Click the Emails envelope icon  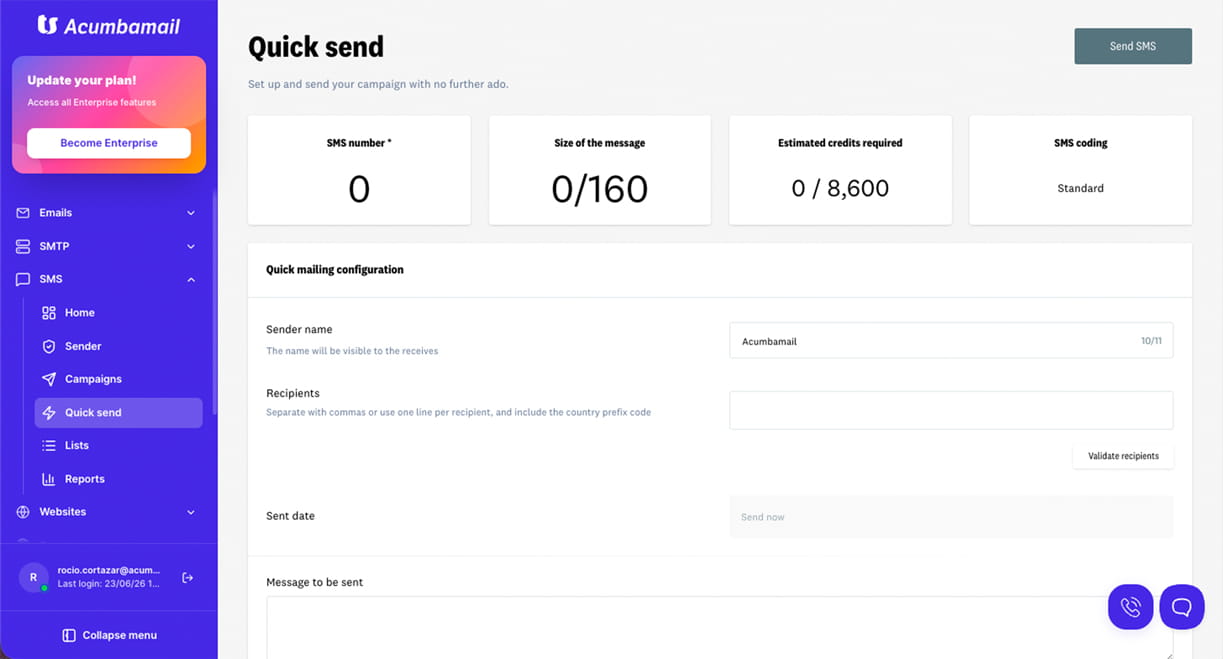click(x=23, y=213)
